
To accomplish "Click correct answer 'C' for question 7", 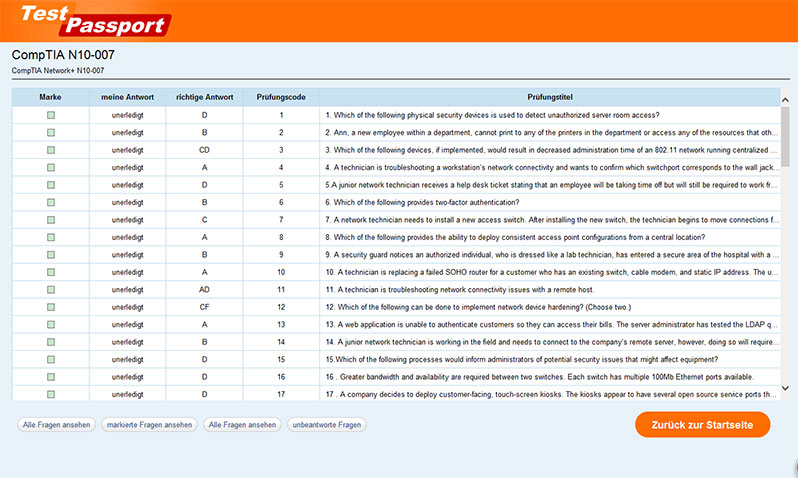I will pos(205,220).
